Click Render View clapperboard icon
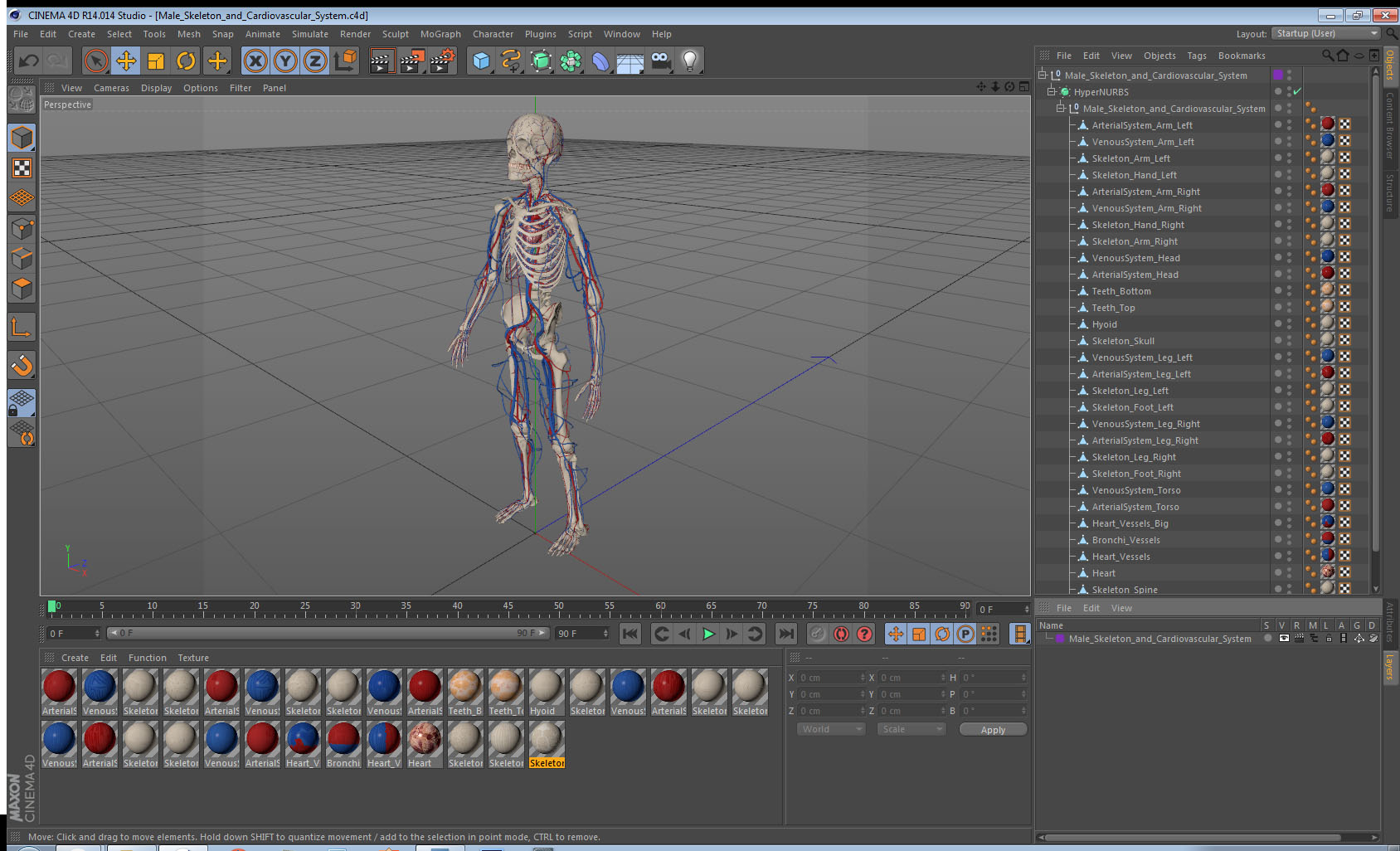Image resolution: width=1400 pixels, height=851 pixels. 382,61
